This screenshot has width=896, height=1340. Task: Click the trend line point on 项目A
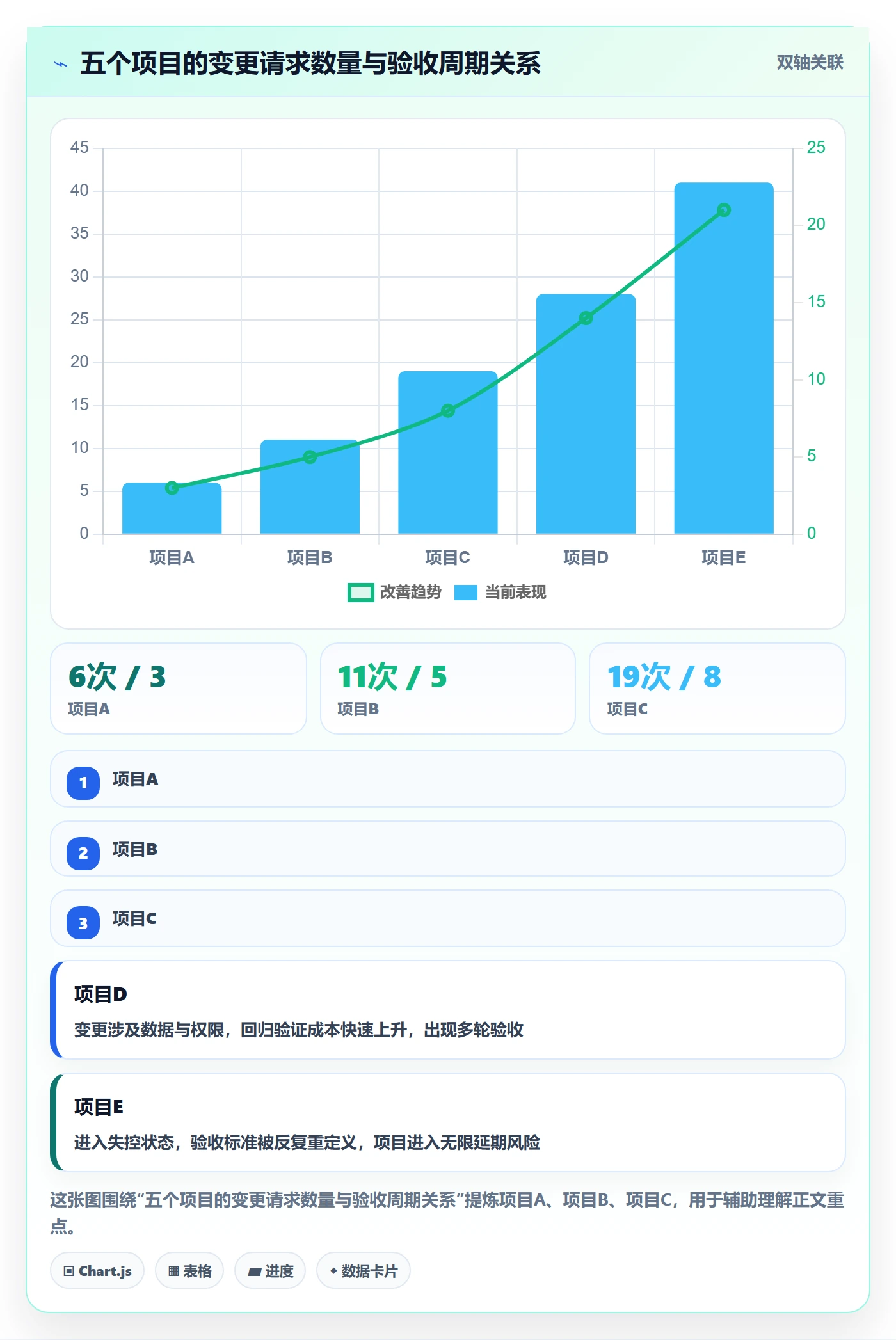tap(172, 488)
